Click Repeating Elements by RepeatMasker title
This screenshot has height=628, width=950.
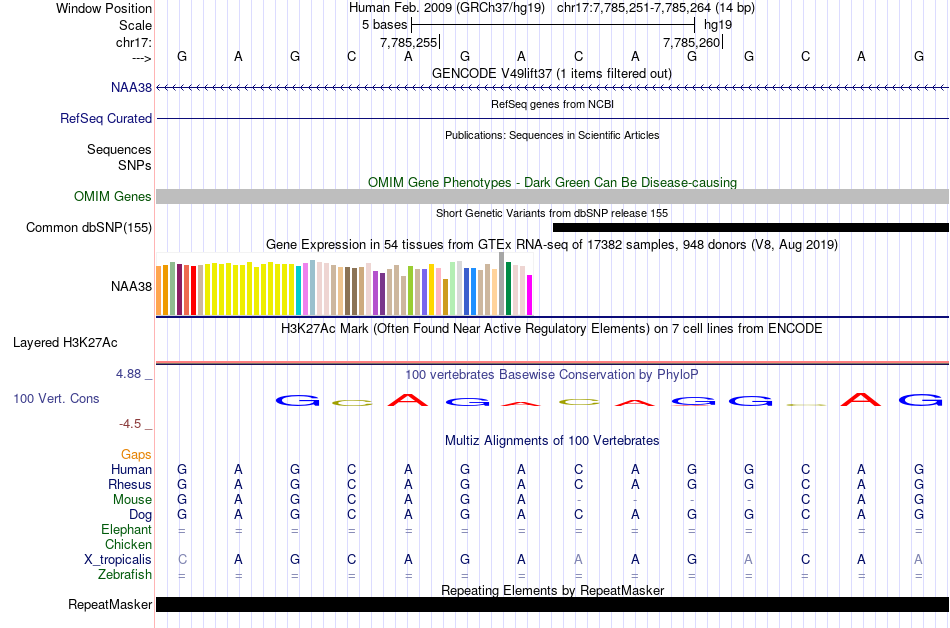pyautogui.click(x=552, y=590)
